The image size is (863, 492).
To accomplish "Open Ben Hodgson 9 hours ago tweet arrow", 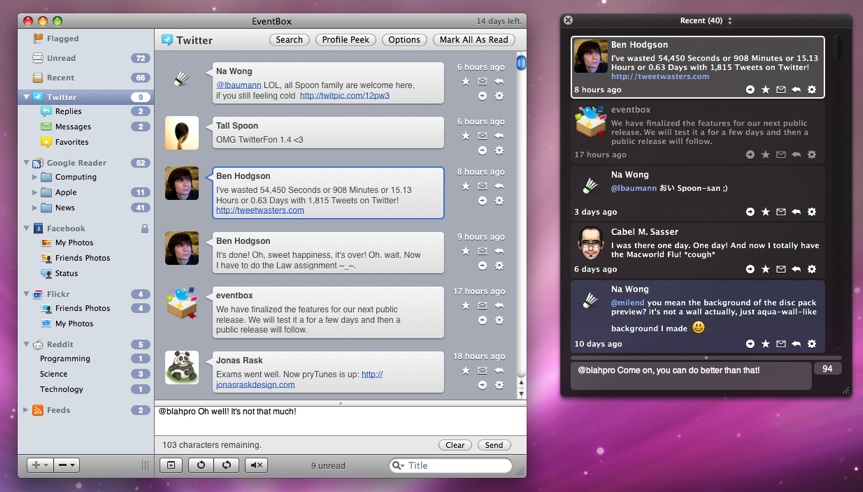I will [482, 265].
